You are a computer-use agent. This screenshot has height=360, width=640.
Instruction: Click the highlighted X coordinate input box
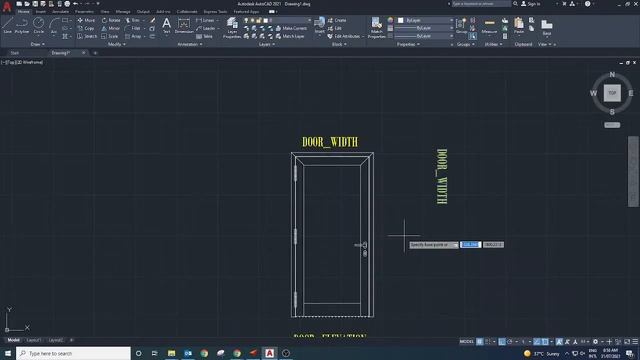point(470,244)
